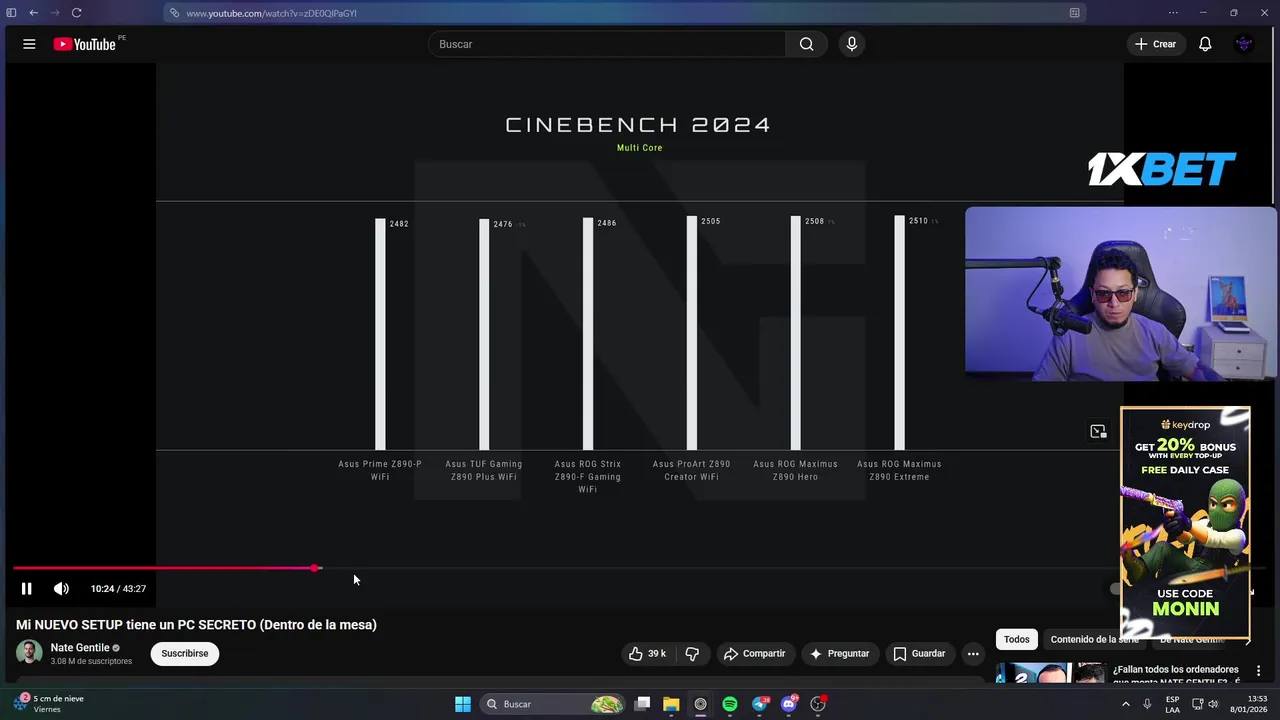Open the account avatar menu
This screenshot has height=720, width=1280.
[1244, 44]
